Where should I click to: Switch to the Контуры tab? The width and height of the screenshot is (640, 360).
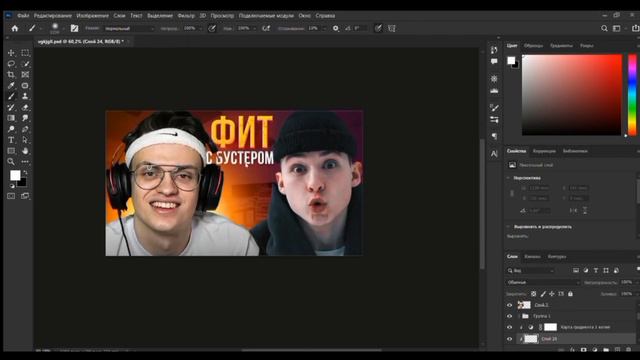(x=557, y=257)
